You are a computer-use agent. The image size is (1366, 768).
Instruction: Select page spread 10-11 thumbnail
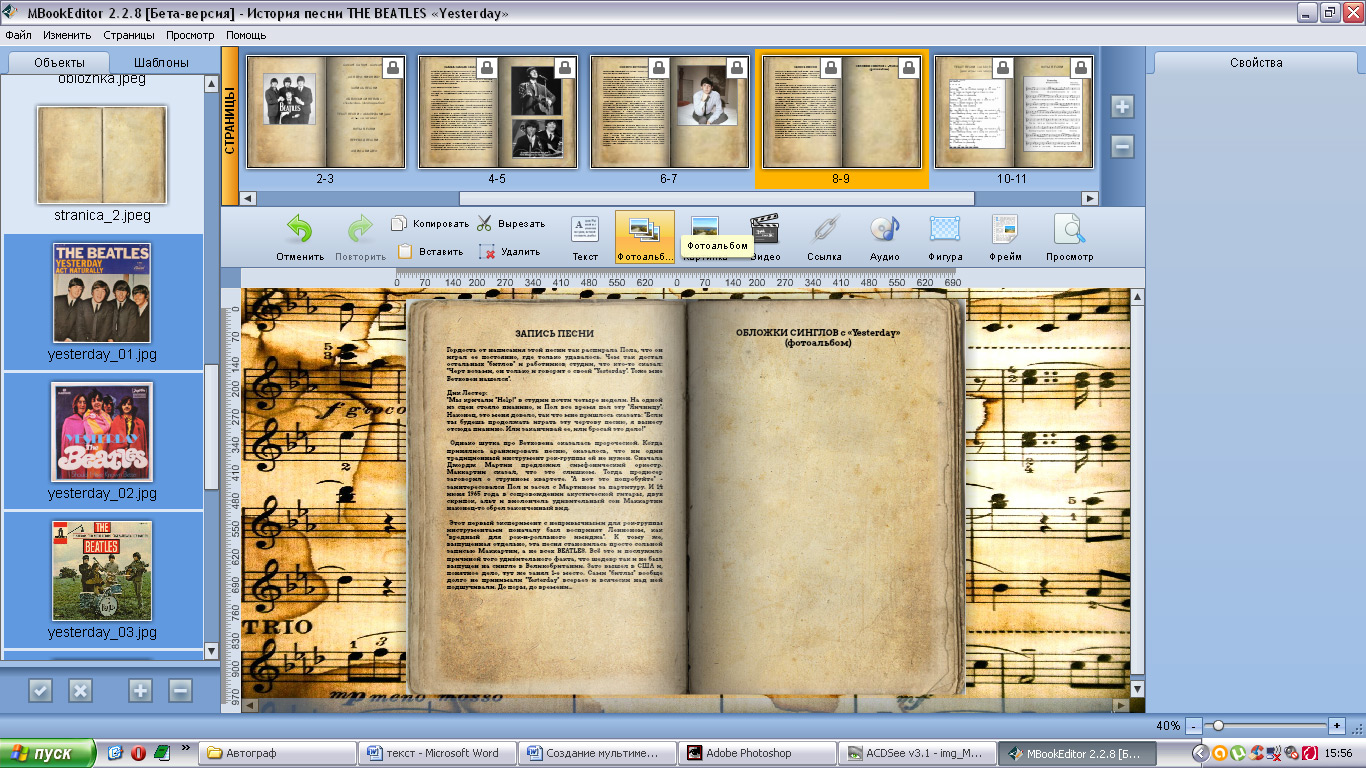pyautogui.click(x=1013, y=112)
